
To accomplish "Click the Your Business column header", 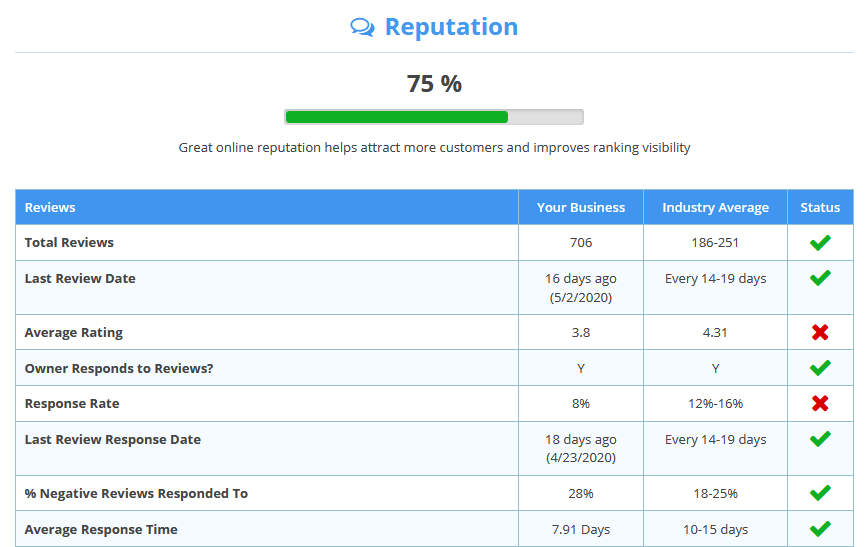I will coord(581,207).
